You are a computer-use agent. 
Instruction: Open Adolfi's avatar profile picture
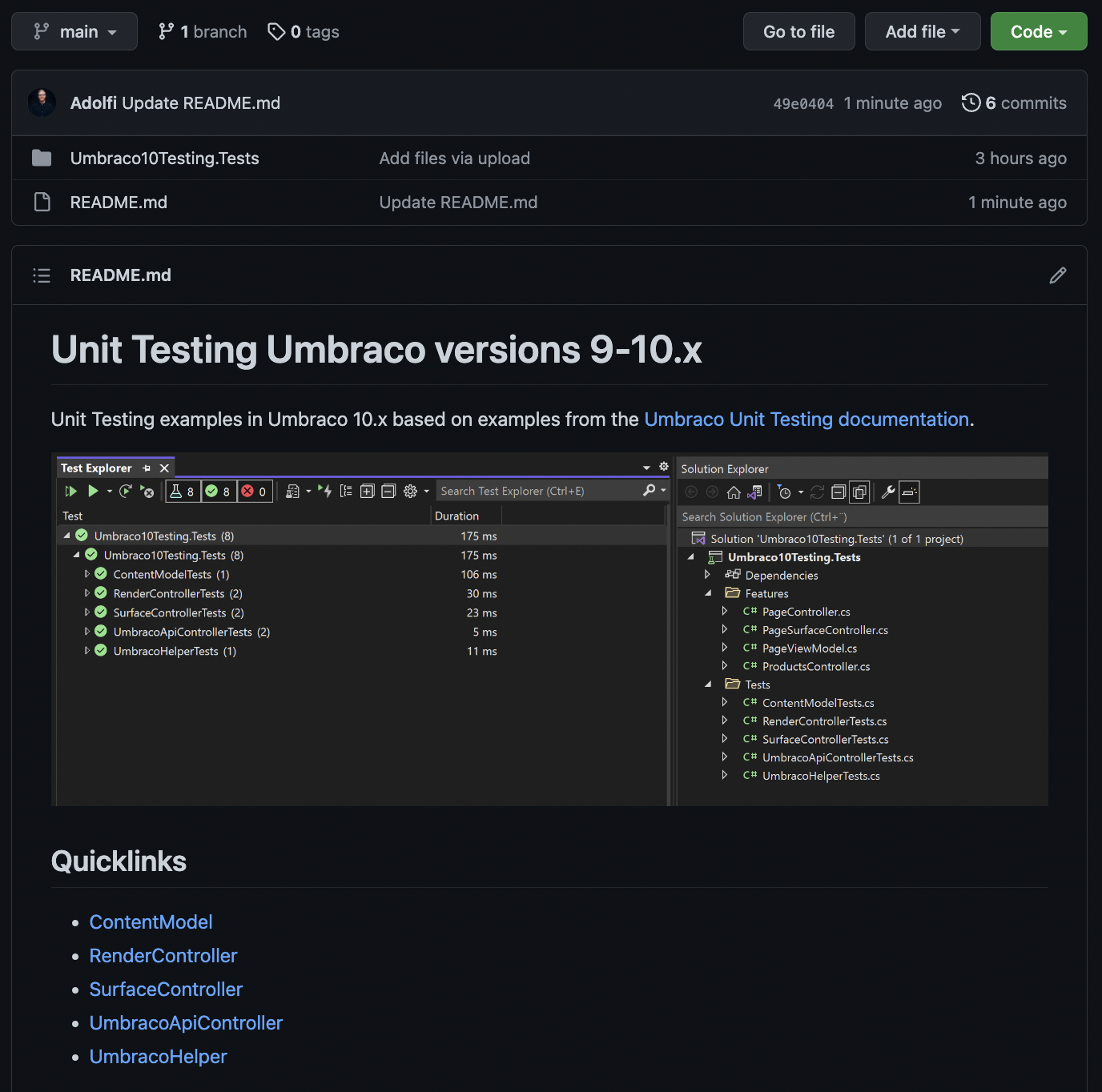(42, 102)
